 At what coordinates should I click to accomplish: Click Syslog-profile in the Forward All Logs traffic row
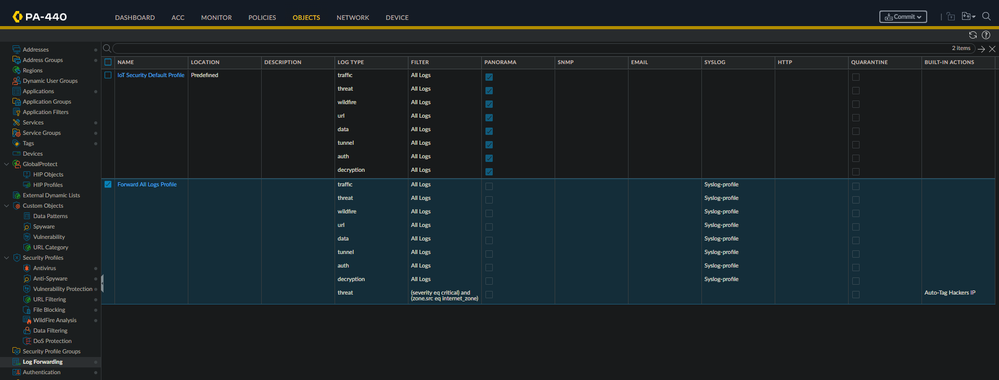[x=721, y=184]
